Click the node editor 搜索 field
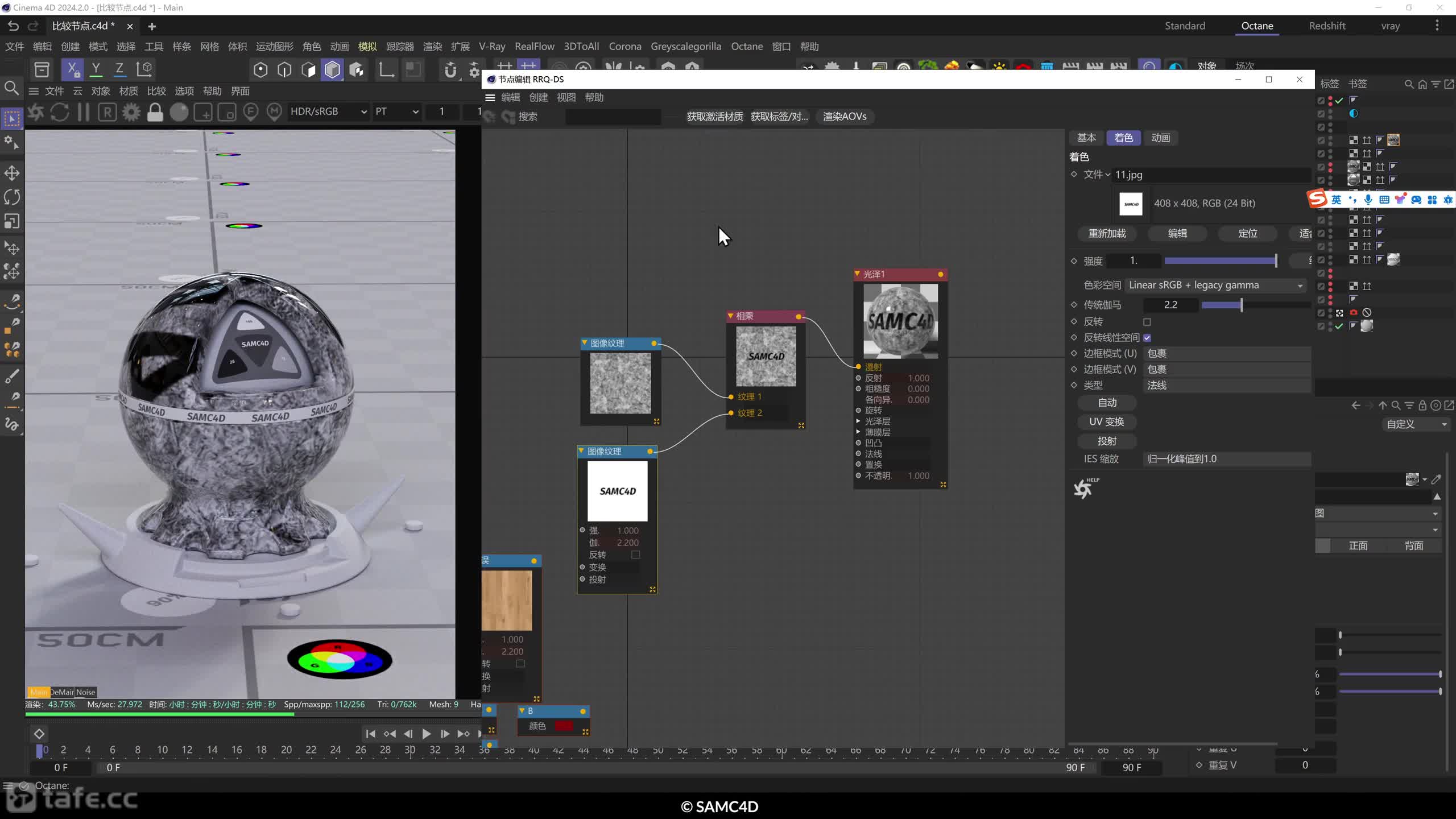 pos(613,117)
